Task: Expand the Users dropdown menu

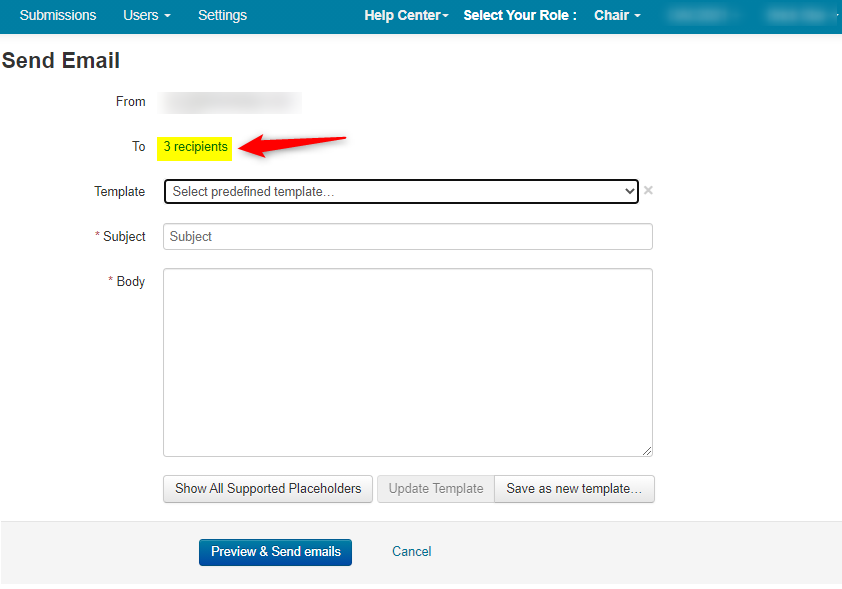Action: click(x=147, y=15)
